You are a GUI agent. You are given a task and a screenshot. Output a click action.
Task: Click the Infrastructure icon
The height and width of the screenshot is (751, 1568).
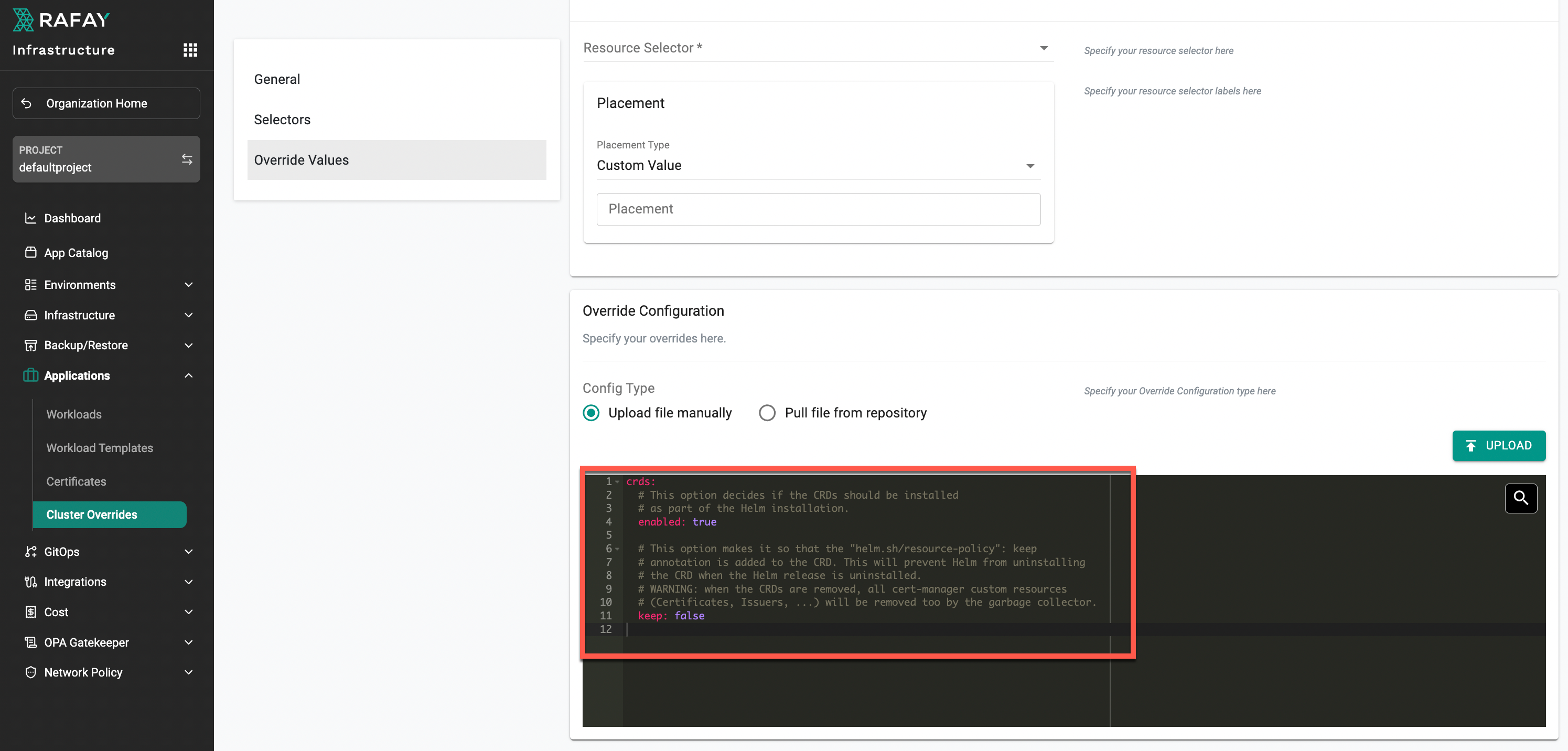coord(30,315)
